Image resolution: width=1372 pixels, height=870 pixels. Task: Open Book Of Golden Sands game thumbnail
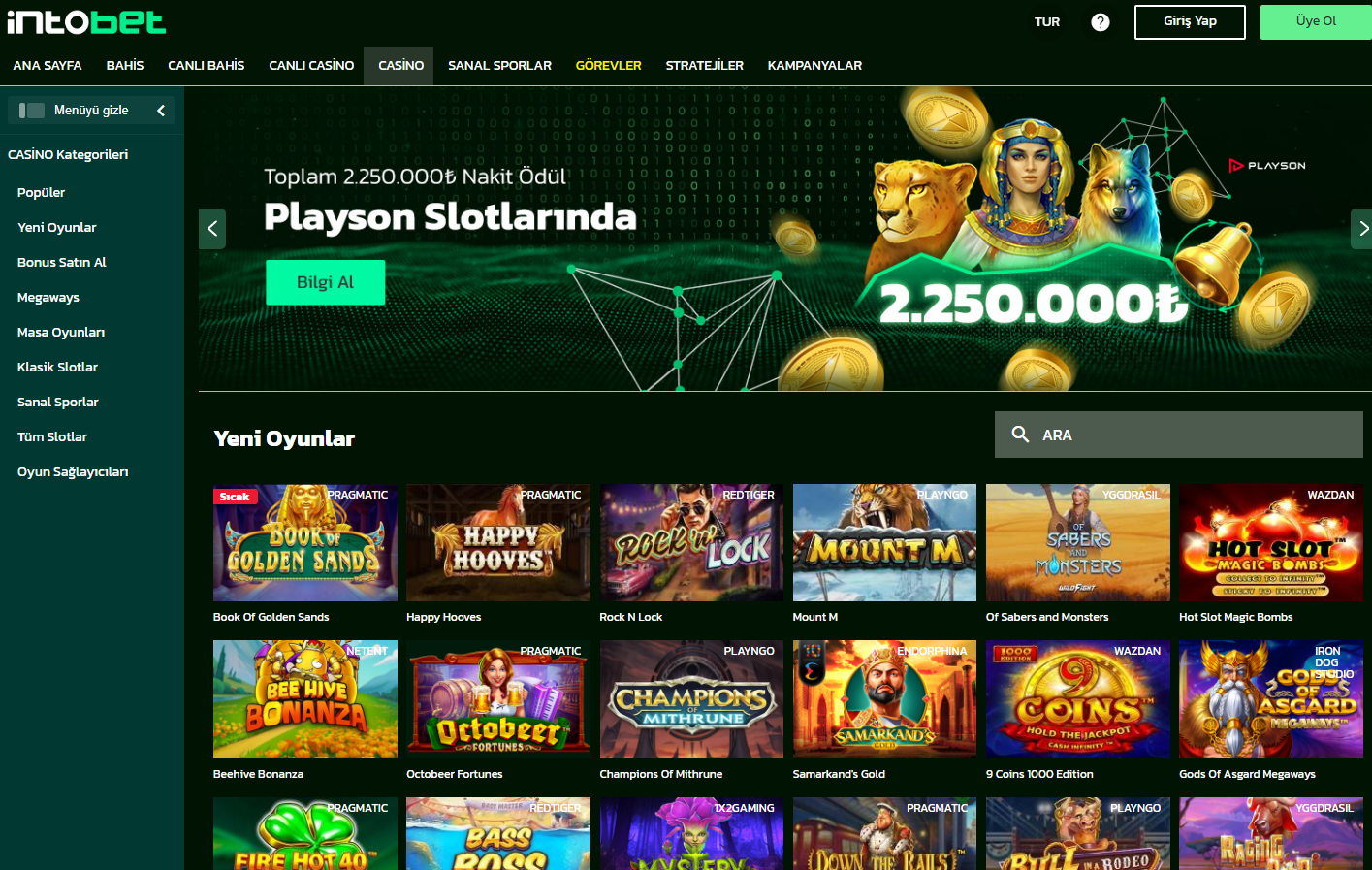tap(305, 543)
